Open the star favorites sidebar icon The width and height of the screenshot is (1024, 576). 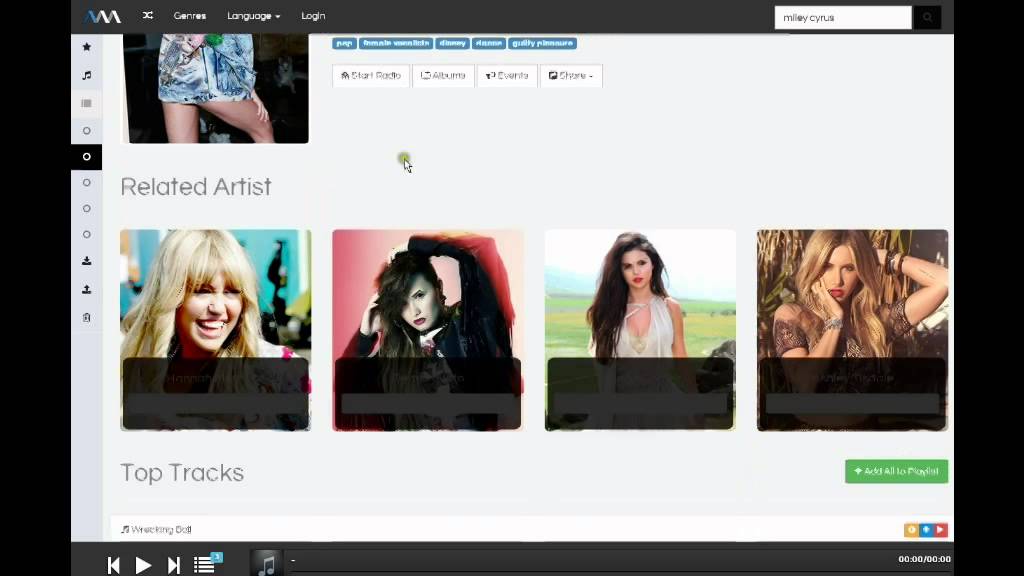86,47
